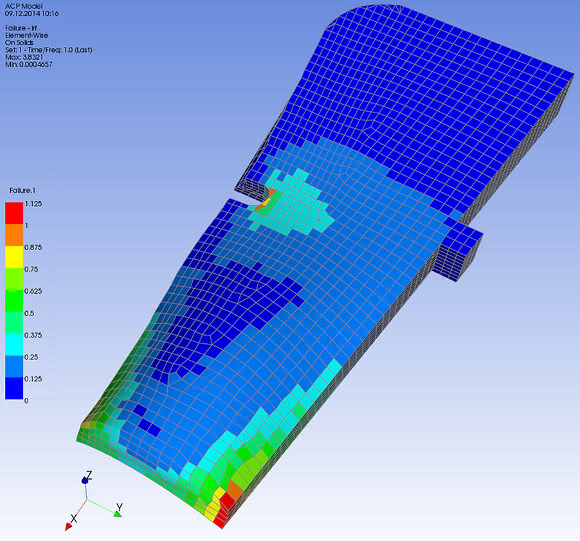Click the triad origin where axes meet
This screenshot has height=541, width=580.
click(87, 500)
